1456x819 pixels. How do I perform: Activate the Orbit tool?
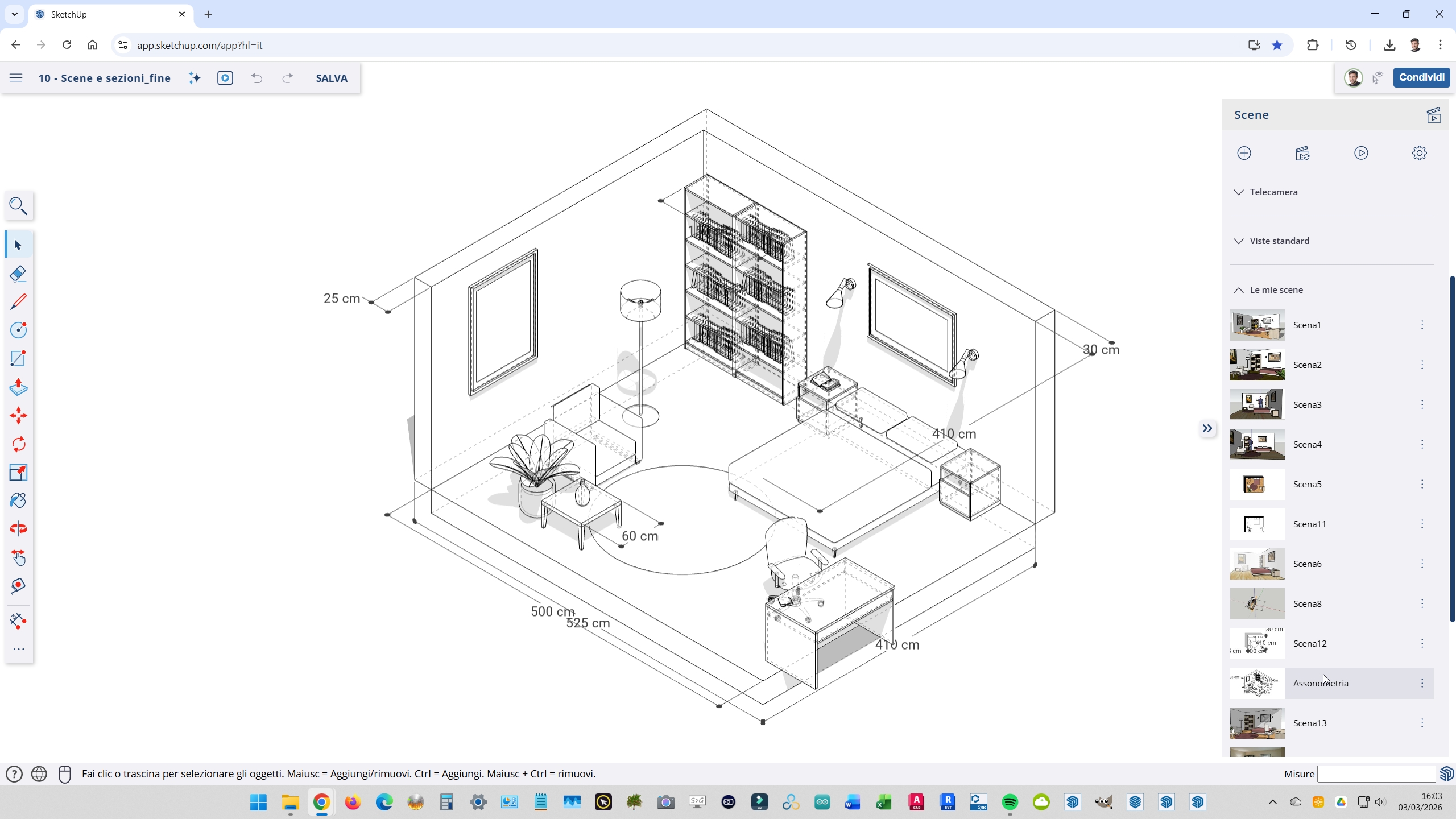18,529
